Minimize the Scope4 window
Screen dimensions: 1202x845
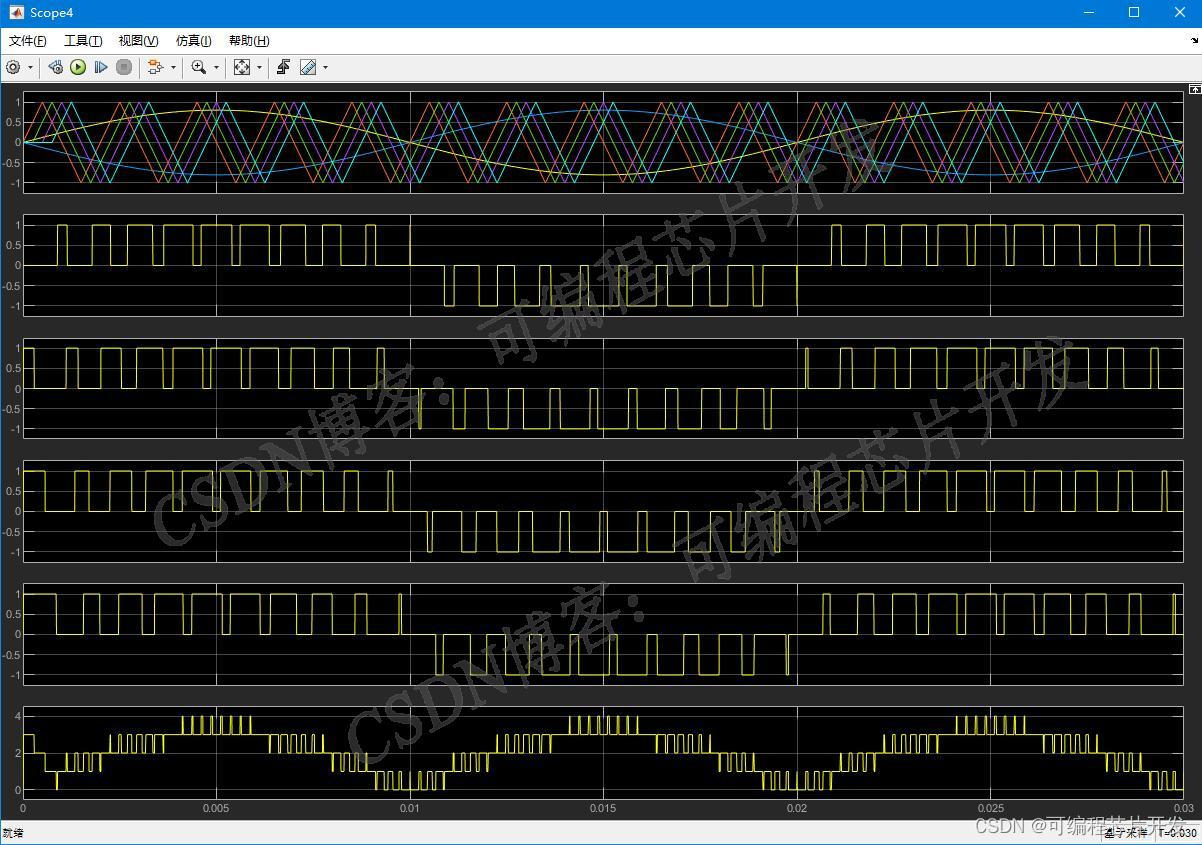1089,13
